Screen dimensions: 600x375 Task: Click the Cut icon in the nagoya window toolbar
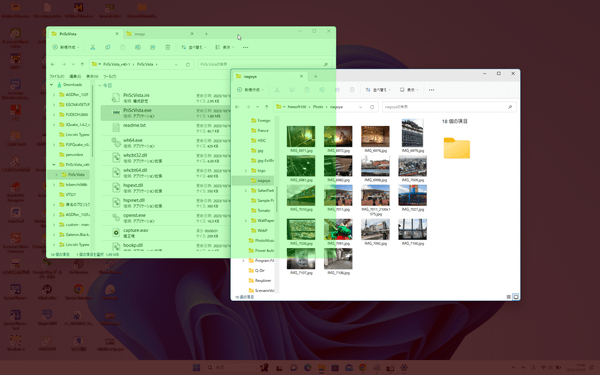(x=277, y=90)
